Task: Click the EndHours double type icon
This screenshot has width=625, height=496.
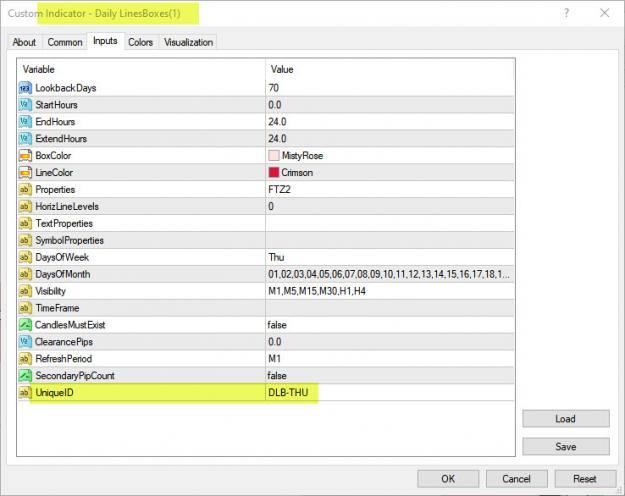Action: 25,122
